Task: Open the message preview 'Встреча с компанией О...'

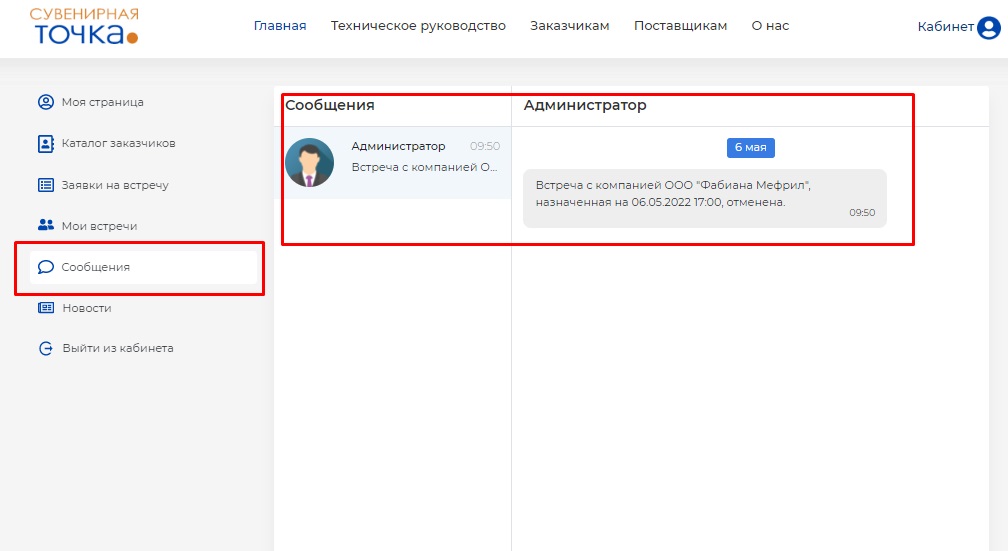Action: tap(425, 167)
